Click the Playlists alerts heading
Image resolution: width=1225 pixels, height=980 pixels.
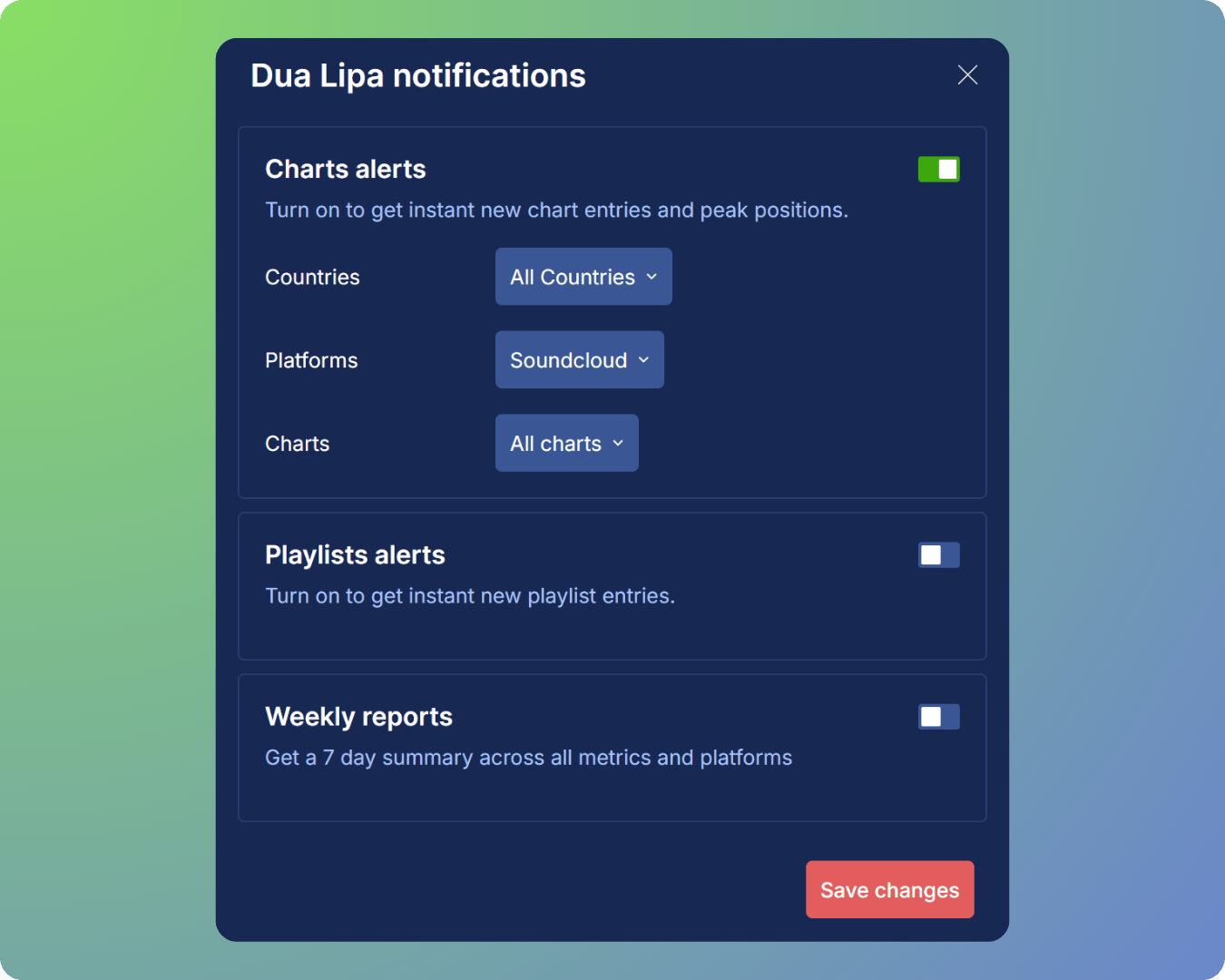click(x=355, y=555)
